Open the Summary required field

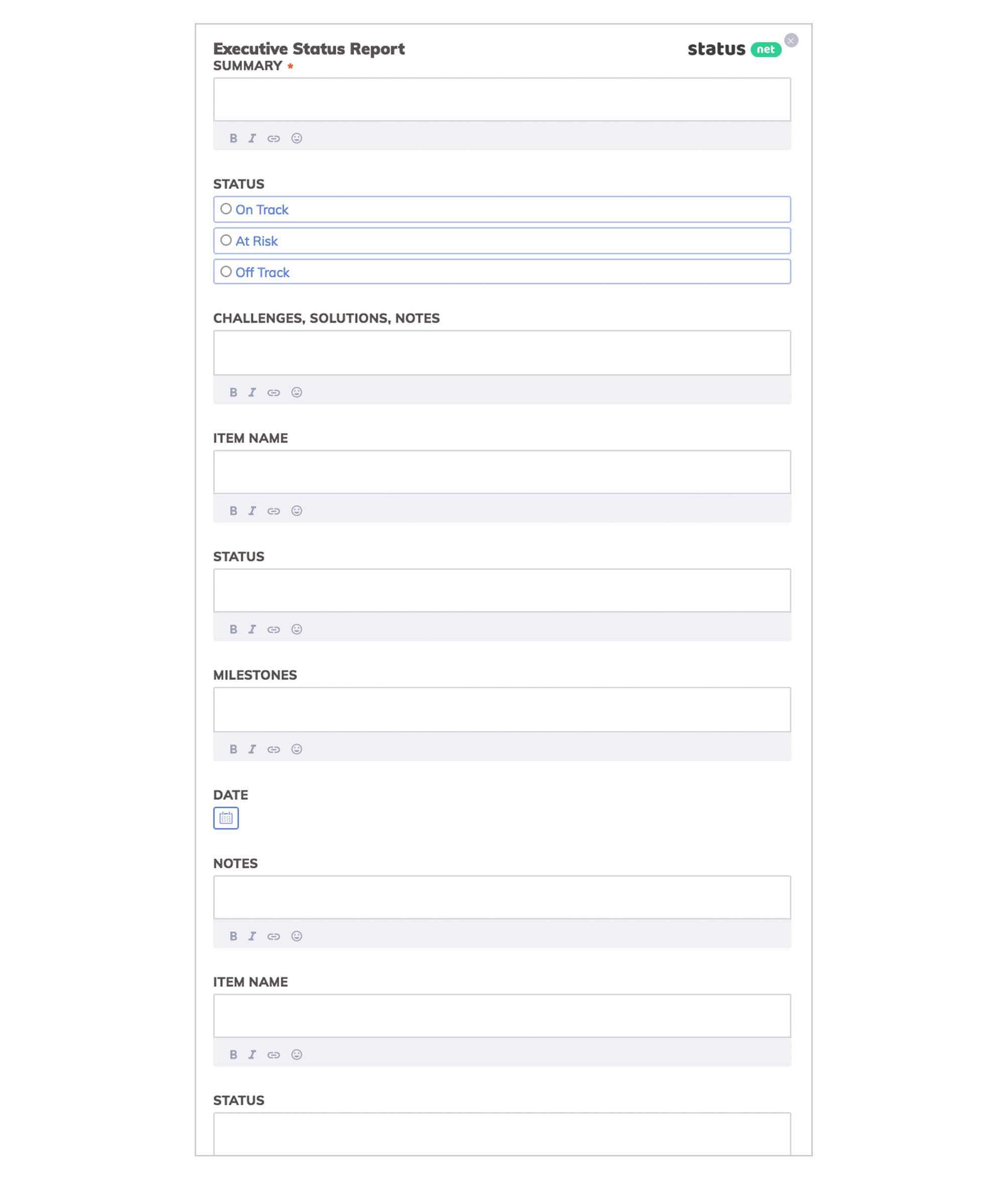click(502, 99)
